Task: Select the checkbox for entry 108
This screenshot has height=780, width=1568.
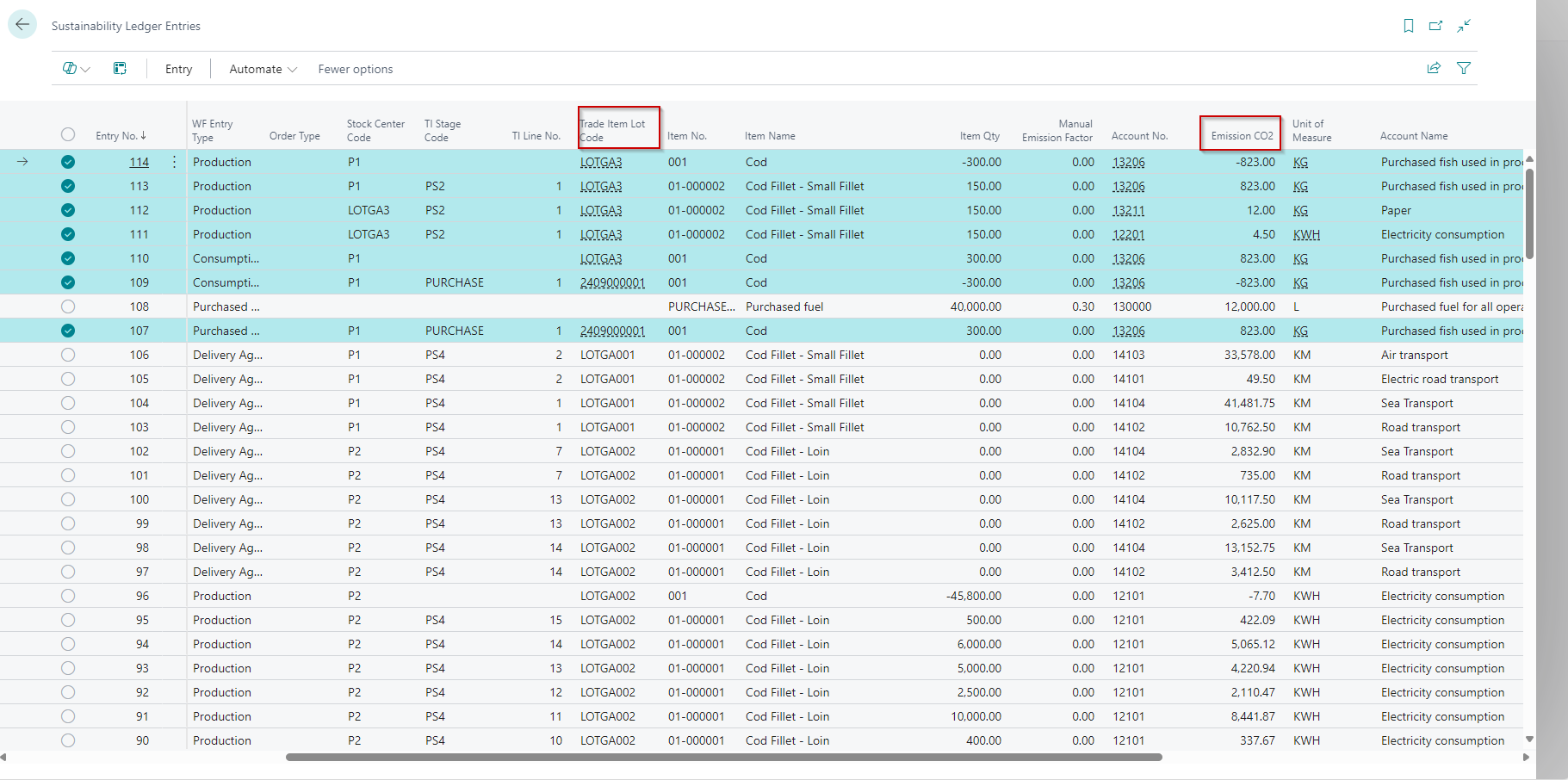Action: point(68,306)
